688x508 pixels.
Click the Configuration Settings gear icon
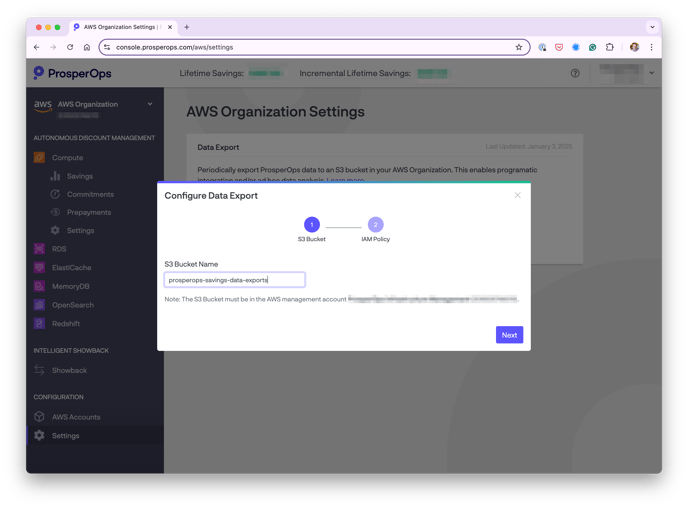tap(39, 435)
